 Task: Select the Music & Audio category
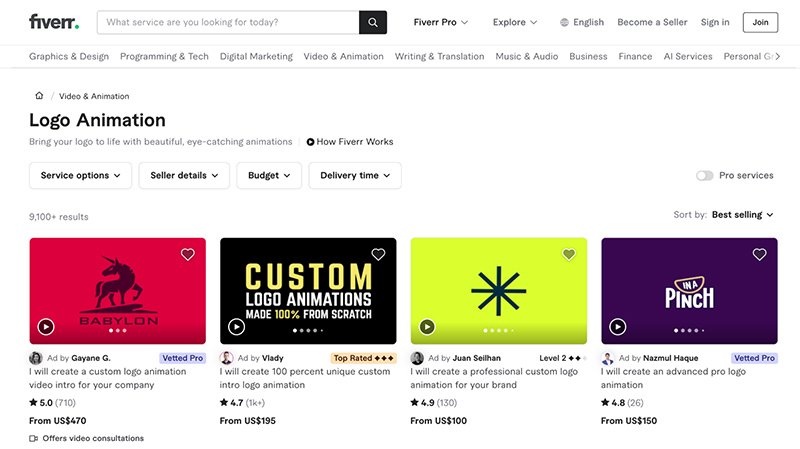tap(527, 57)
